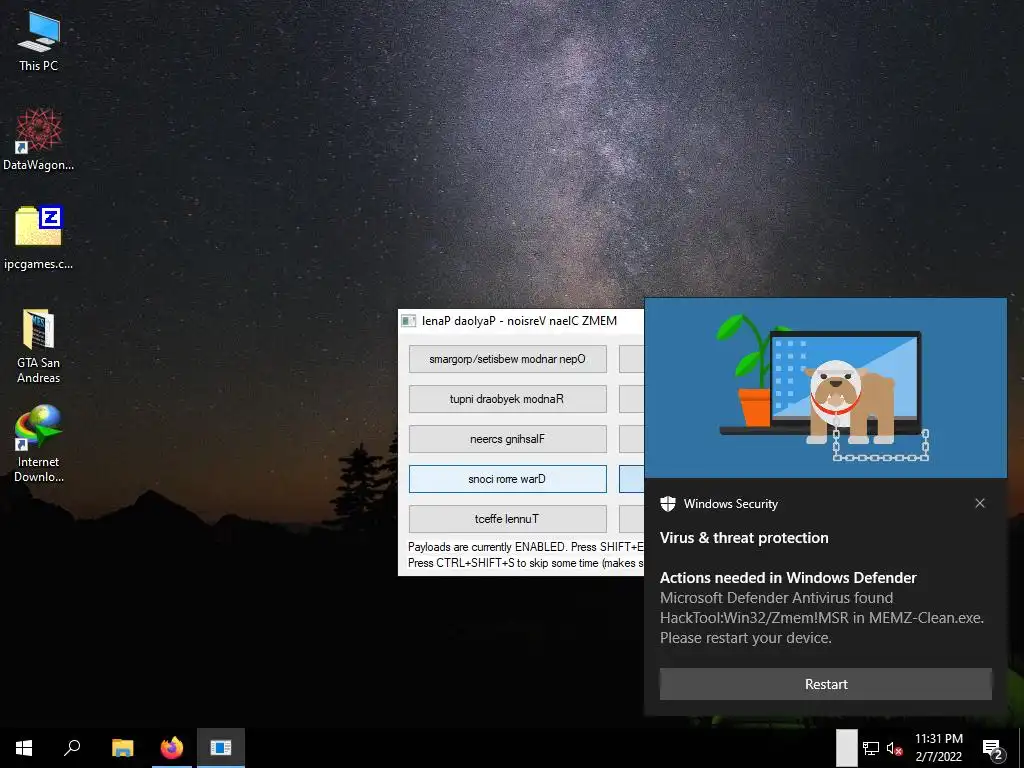Click the MEMZ panel window title text
1024x768 pixels.
tap(519, 321)
